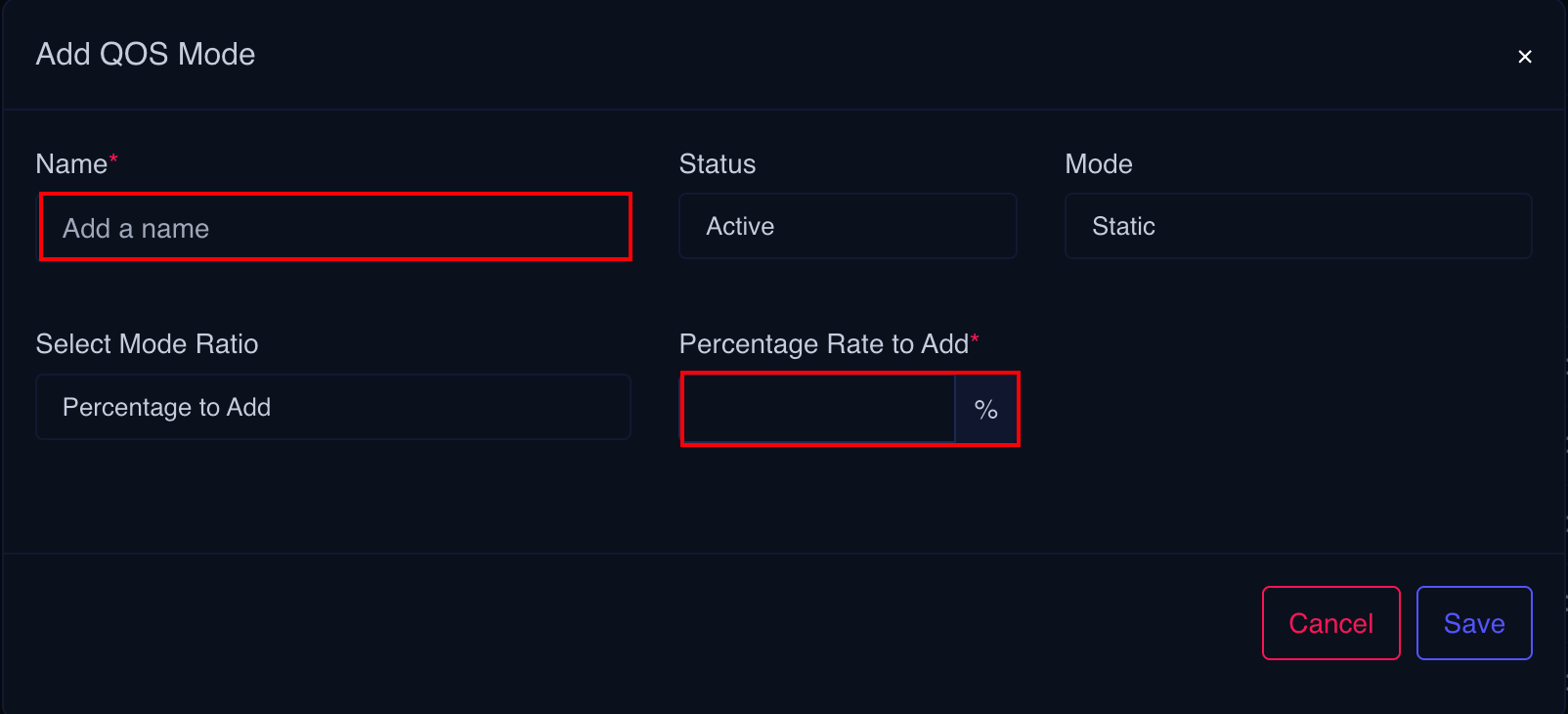Click the red asterisk beside Name
The image size is (1568, 714).
coord(113,159)
